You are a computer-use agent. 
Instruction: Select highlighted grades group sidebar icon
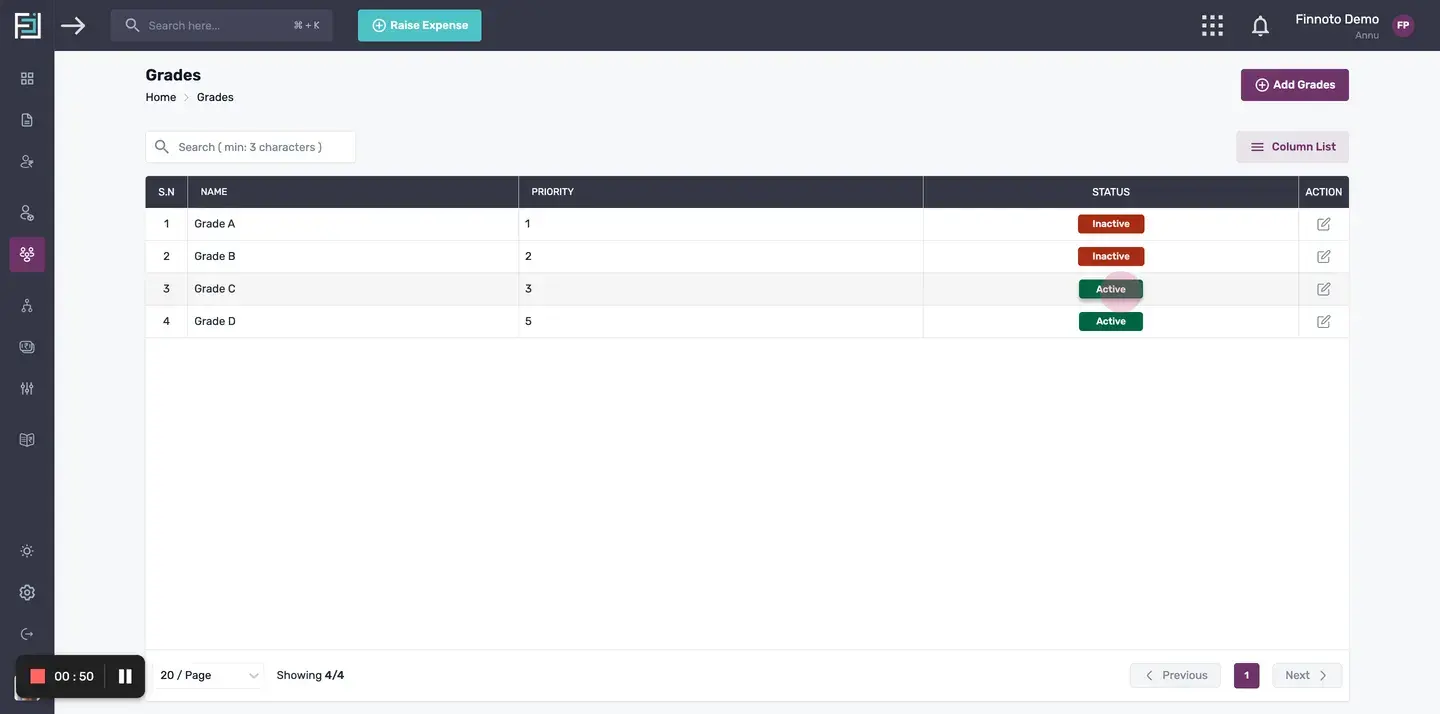pos(27,254)
